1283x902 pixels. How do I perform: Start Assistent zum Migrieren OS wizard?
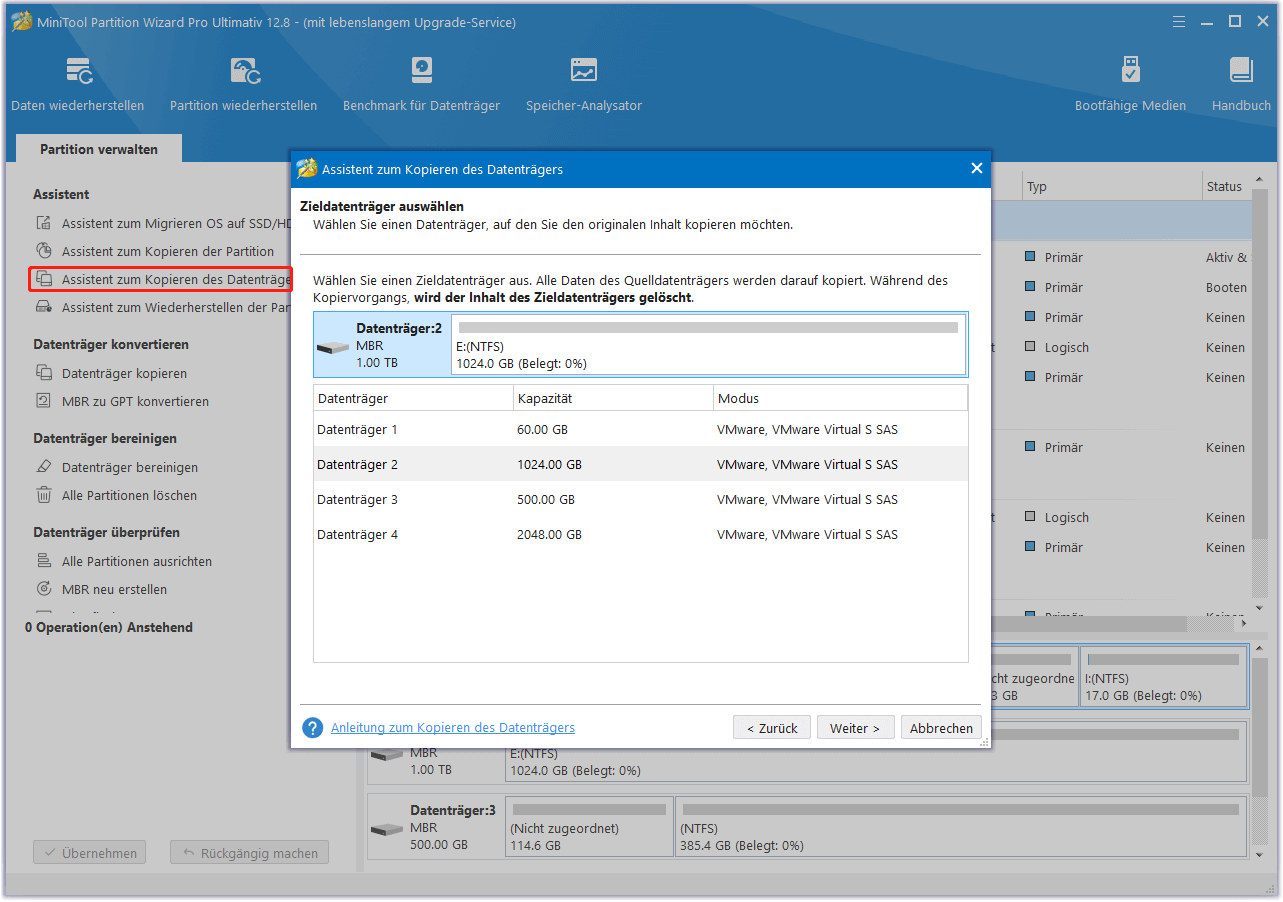coord(162,224)
